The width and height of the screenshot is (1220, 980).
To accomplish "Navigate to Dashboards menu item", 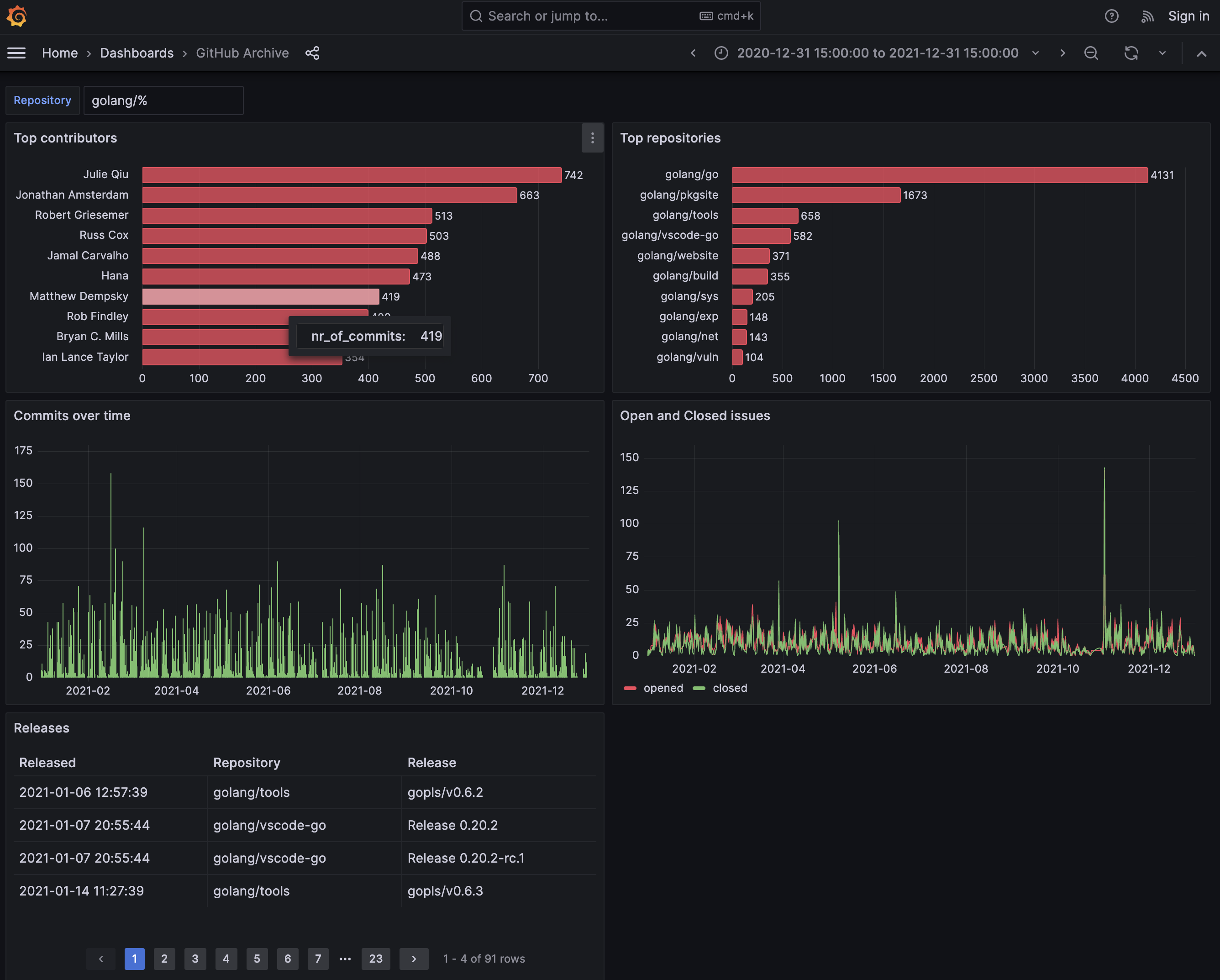I will coord(137,53).
